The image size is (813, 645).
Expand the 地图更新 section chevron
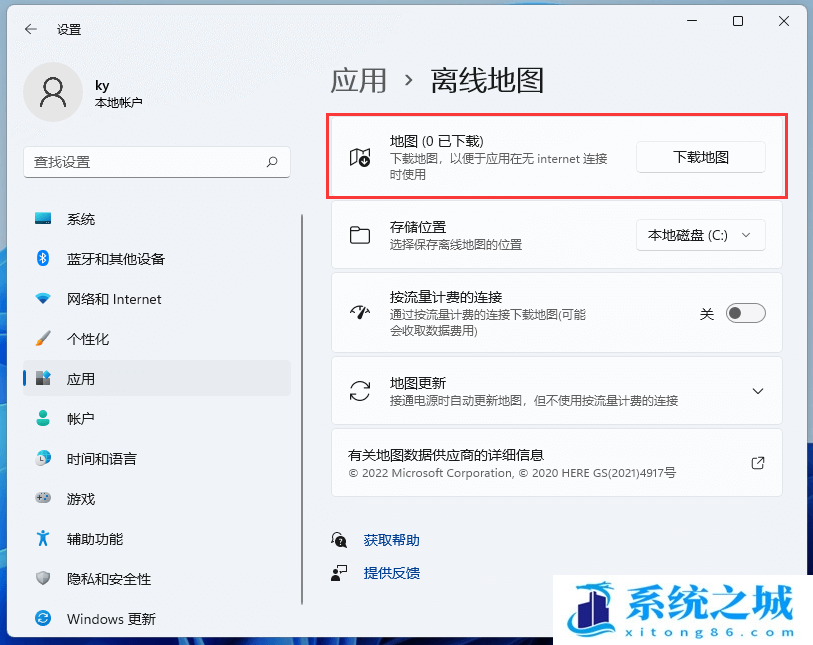click(x=757, y=391)
